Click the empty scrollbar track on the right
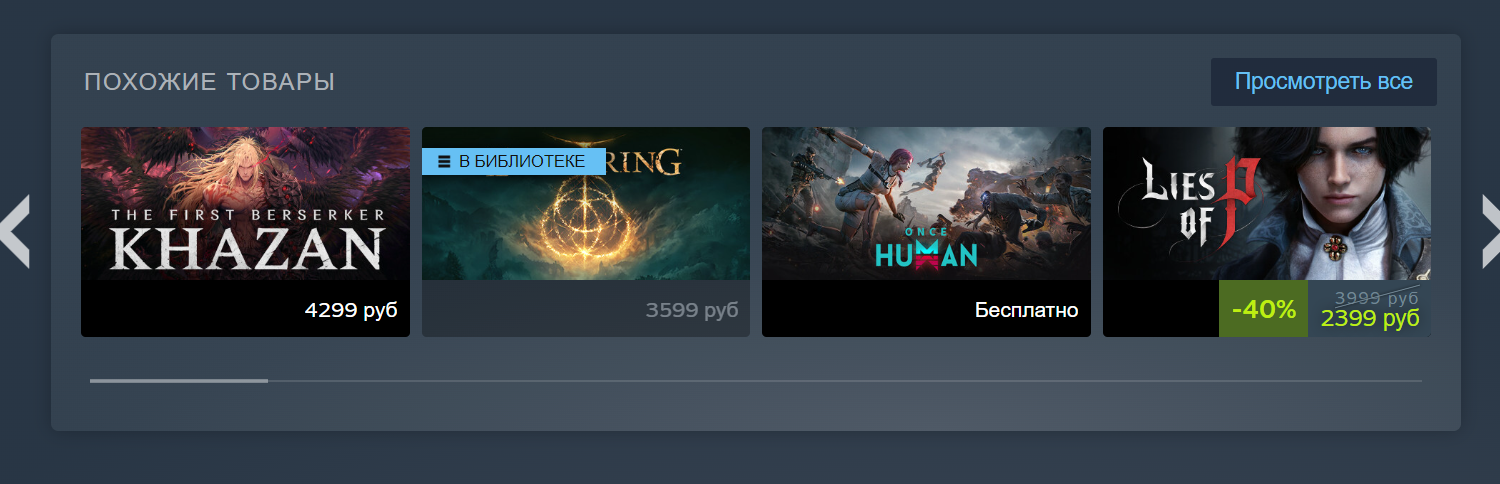This screenshot has width=1500, height=484. (844, 381)
